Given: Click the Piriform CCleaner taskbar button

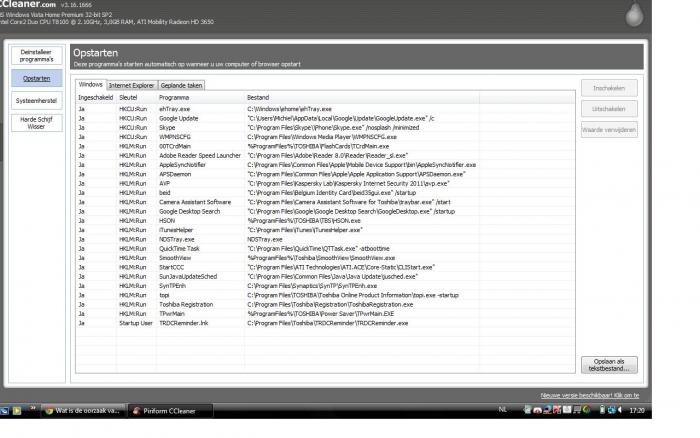Looking at the screenshot, I should [170, 411].
